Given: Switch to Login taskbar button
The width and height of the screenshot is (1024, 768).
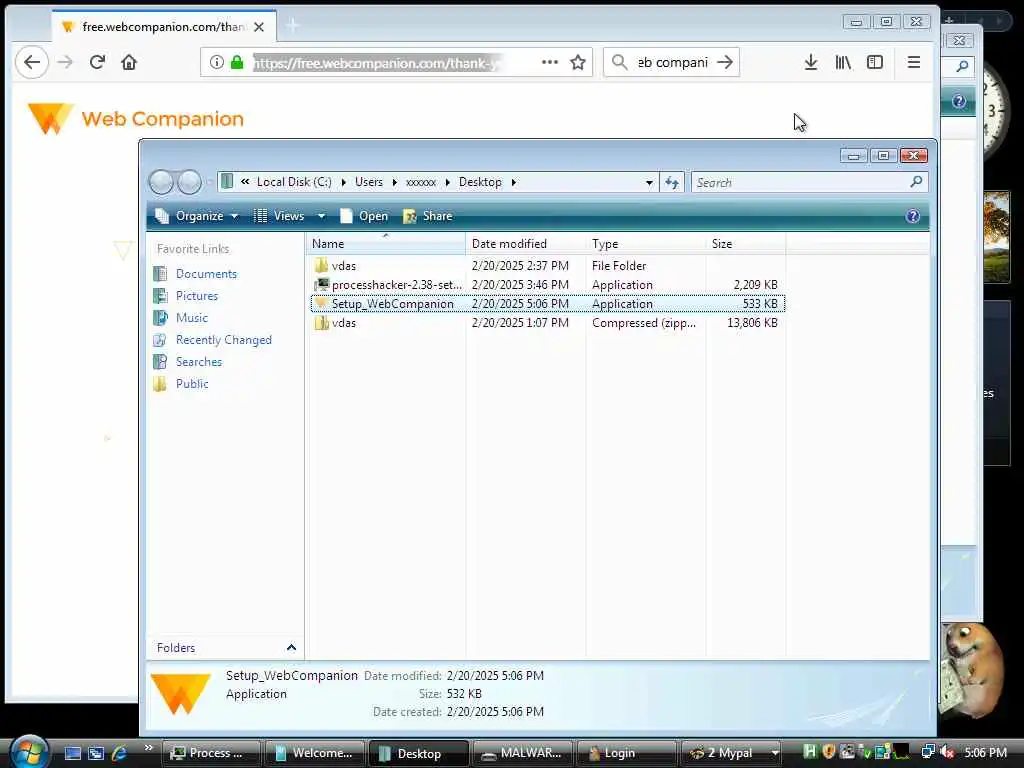Looking at the screenshot, I should click(x=626, y=753).
